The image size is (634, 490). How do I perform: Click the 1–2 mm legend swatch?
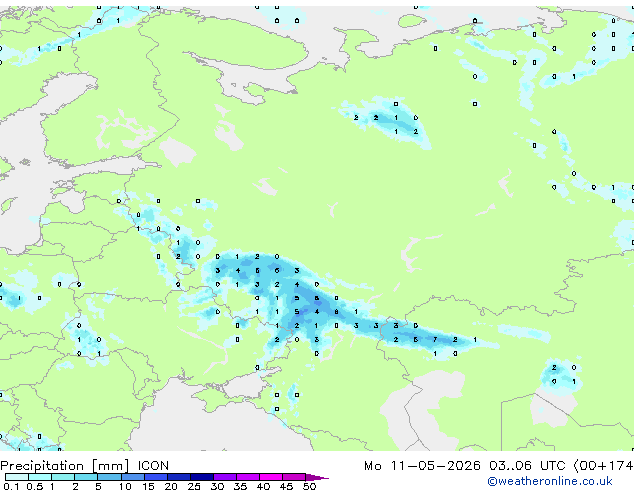pos(63,477)
